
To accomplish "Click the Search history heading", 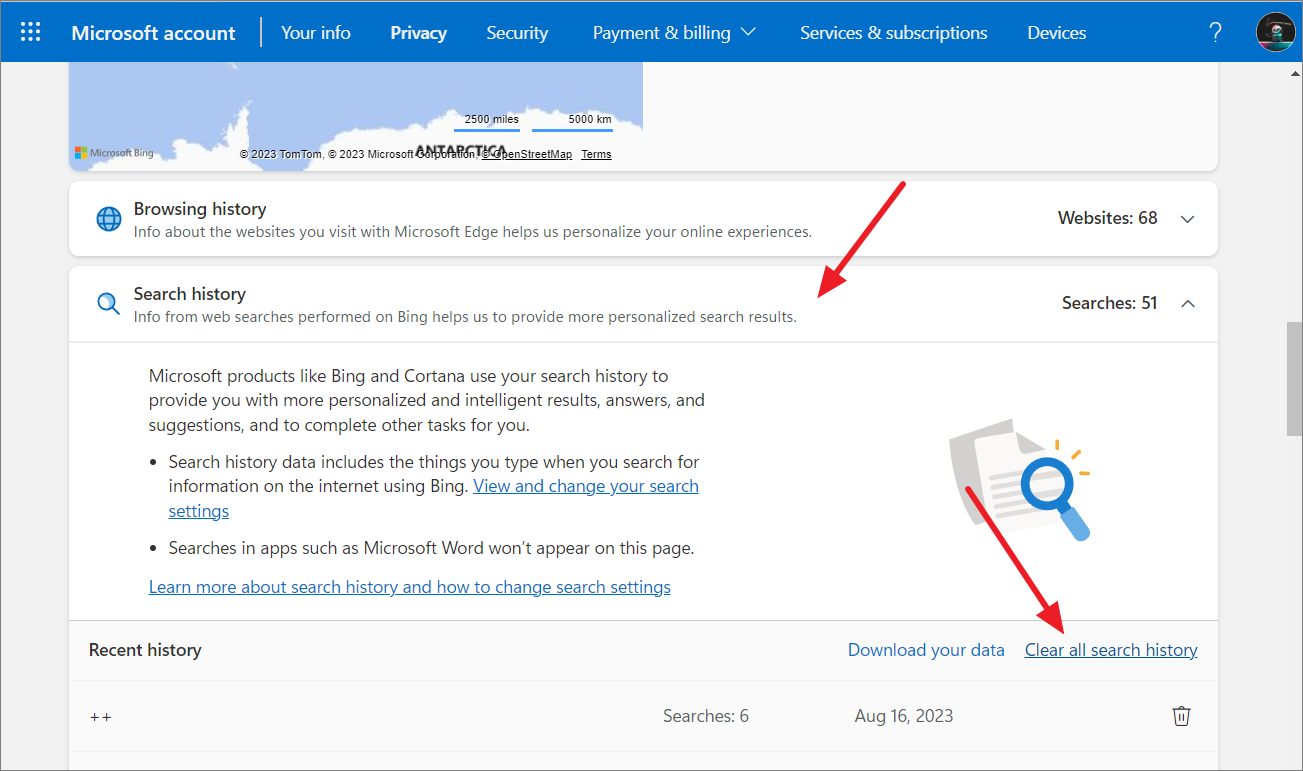I will pyautogui.click(x=190, y=294).
